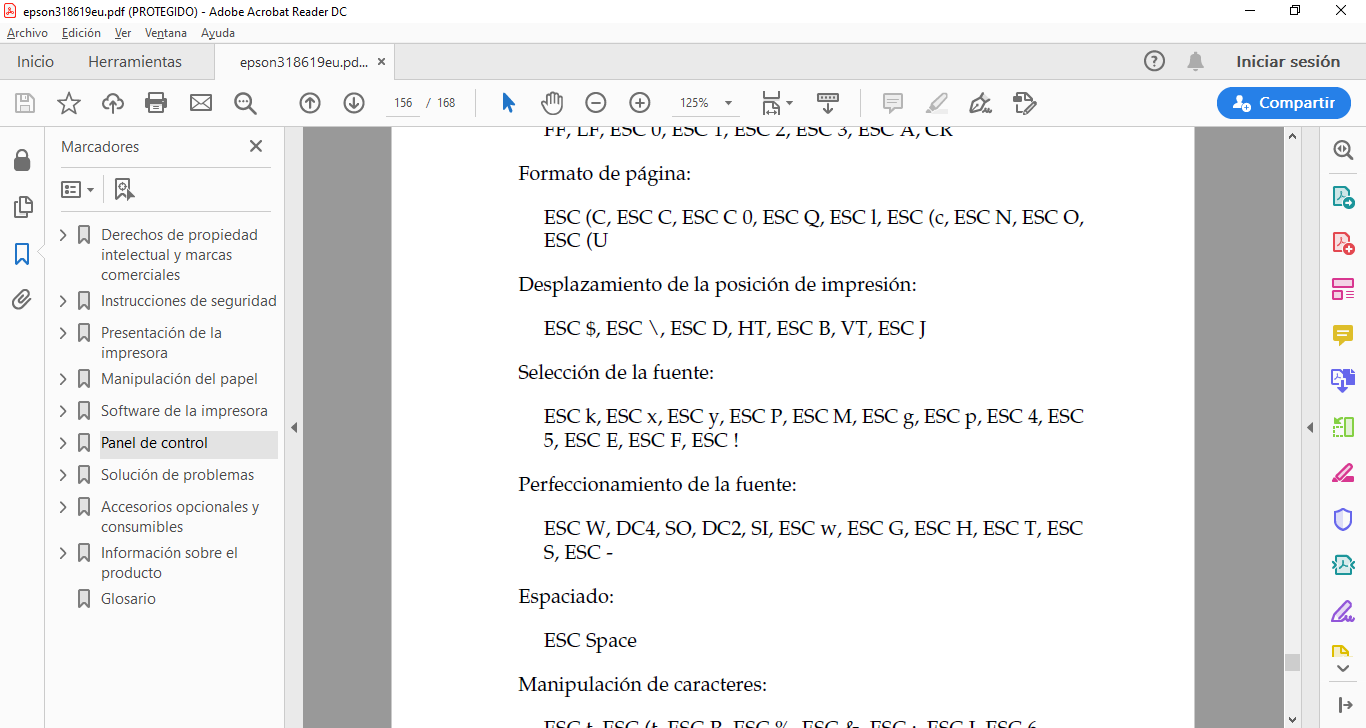Open page thumbnails panel icon
The height and width of the screenshot is (728, 1366).
point(22,207)
